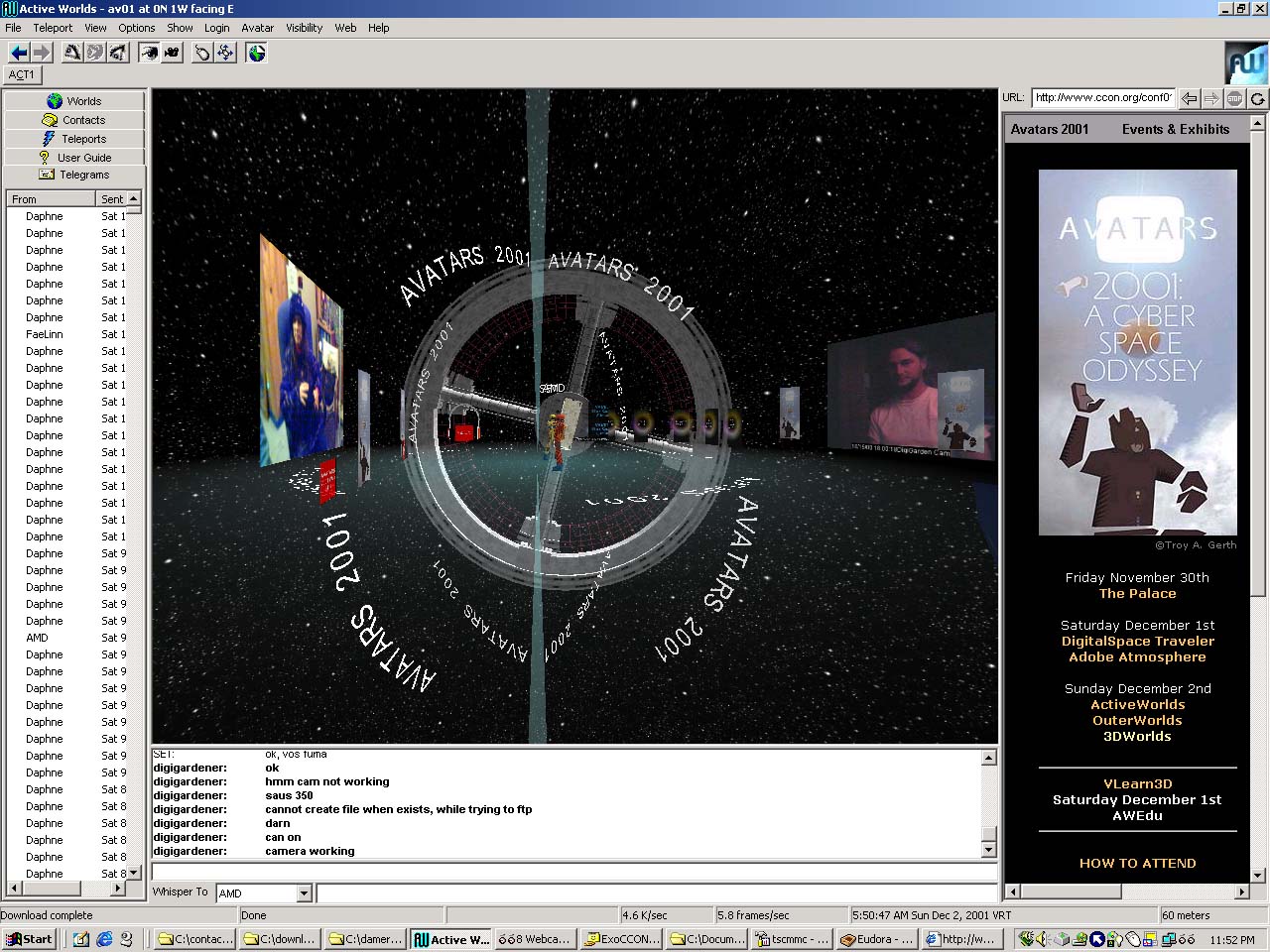The width and height of the screenshot is (1270, 952).
Task: Click the web pane refresh icon
Action: pos(1257,98)
